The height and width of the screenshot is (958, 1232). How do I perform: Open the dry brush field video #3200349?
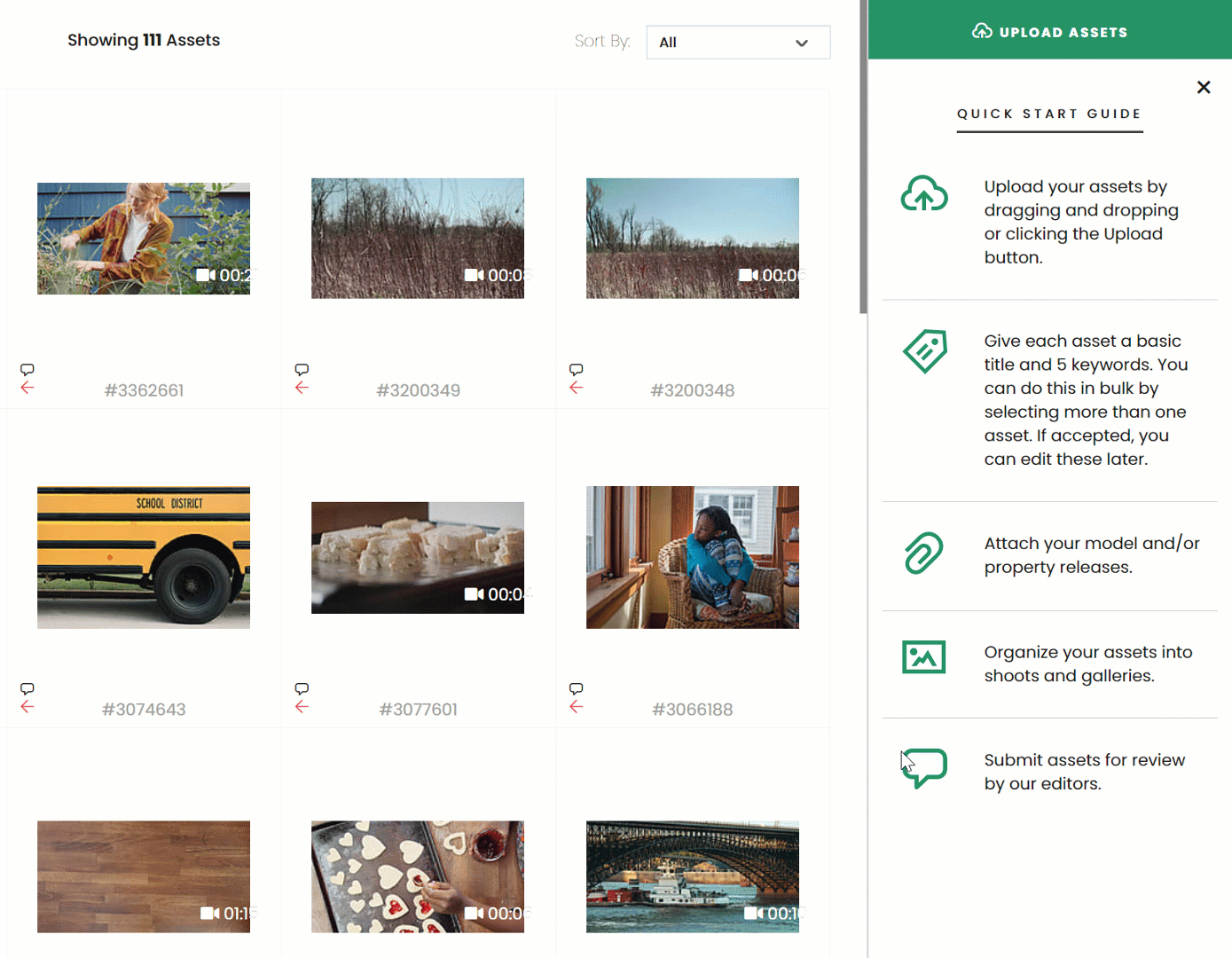tap(418, 239)
